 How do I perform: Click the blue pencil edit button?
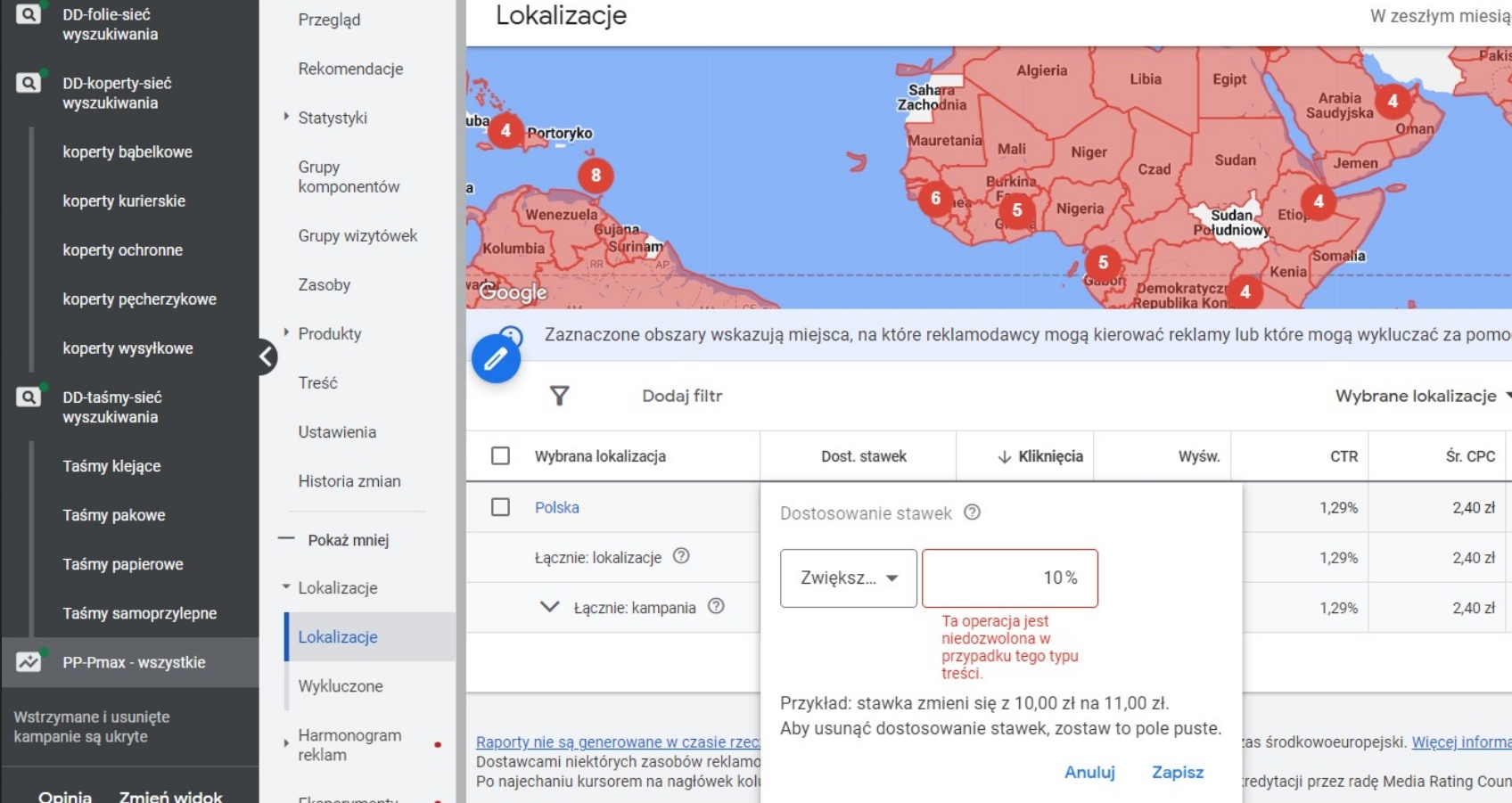pyautogui.click(x=496, y=359)
